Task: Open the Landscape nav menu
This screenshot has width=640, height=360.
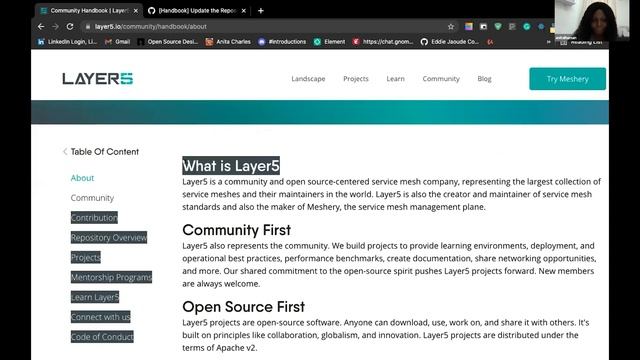Action: (x=308, y=79)
